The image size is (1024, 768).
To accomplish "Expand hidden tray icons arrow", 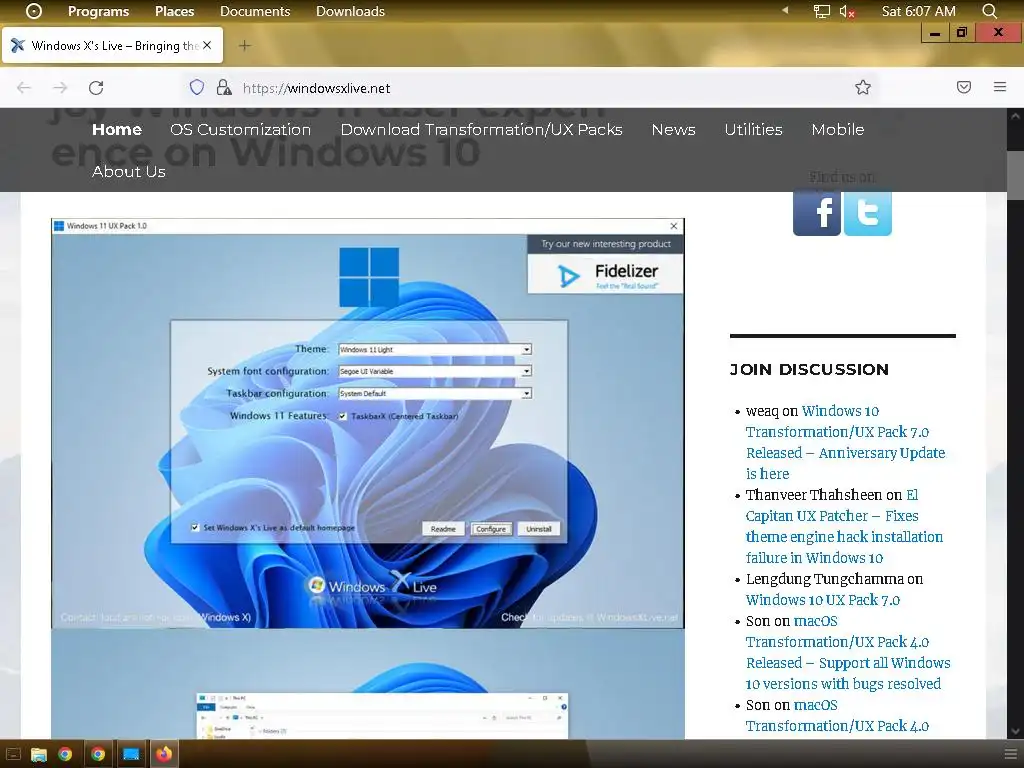I will tap(786, 10).
